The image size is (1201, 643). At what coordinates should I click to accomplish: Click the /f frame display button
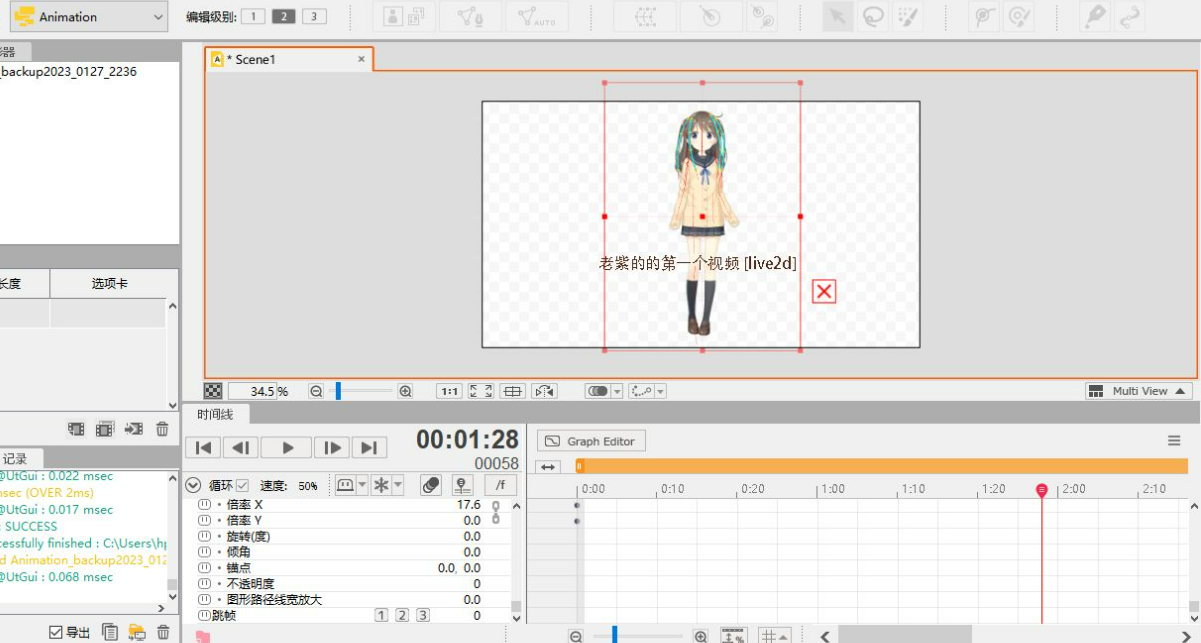pyautogui.click(x=499, y=485)
